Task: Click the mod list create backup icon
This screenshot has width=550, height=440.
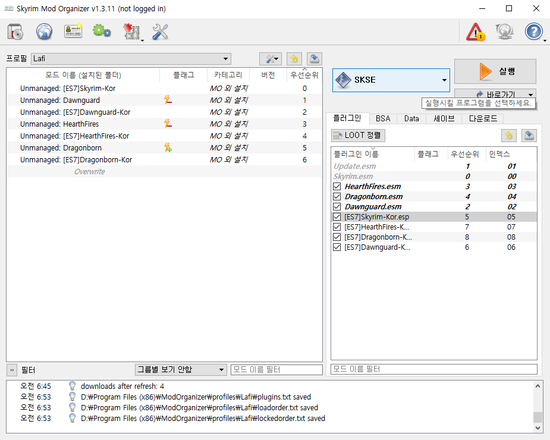Action: tap(315, 59)
